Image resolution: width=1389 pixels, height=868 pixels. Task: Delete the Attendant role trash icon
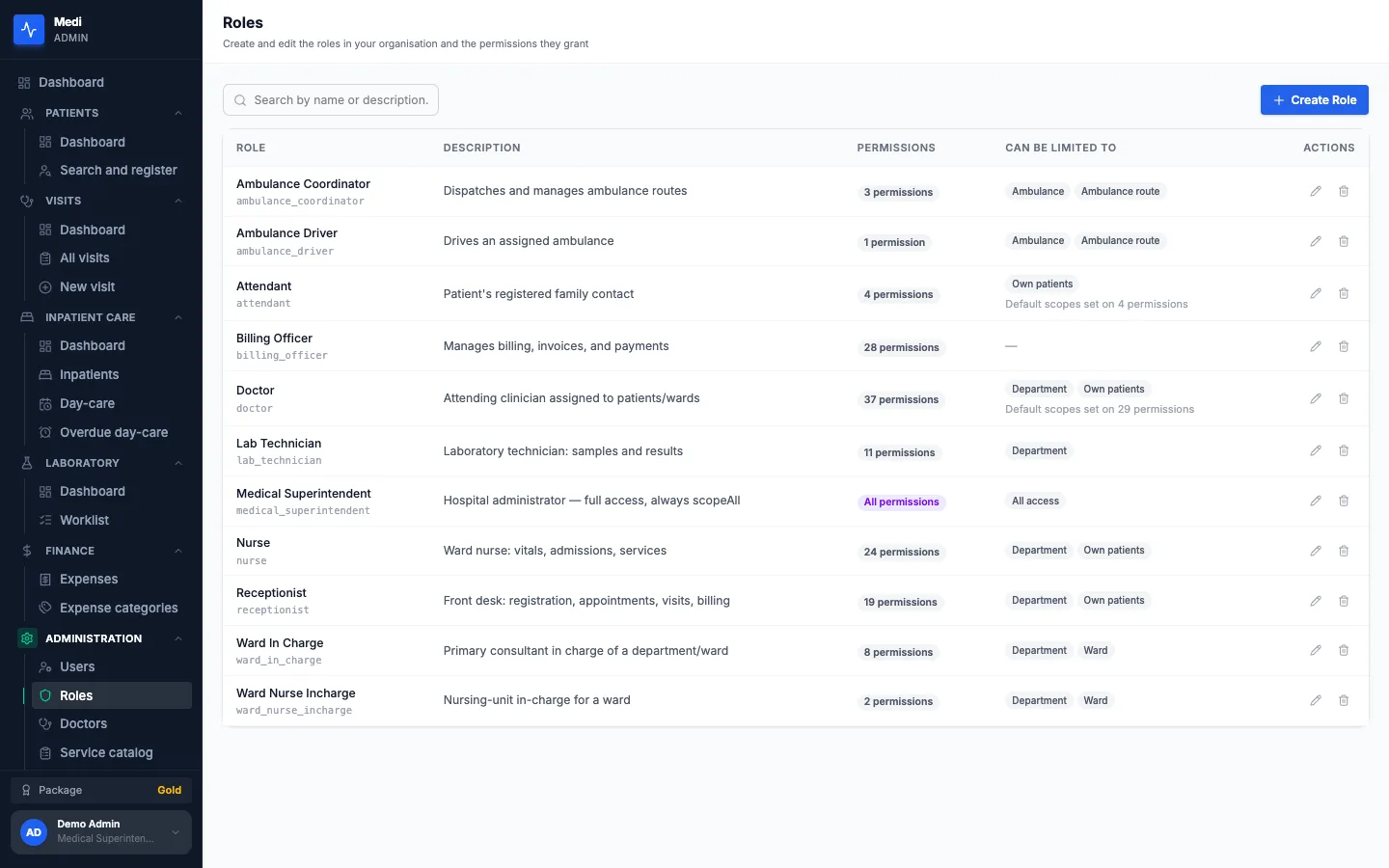pos(1344,293)
